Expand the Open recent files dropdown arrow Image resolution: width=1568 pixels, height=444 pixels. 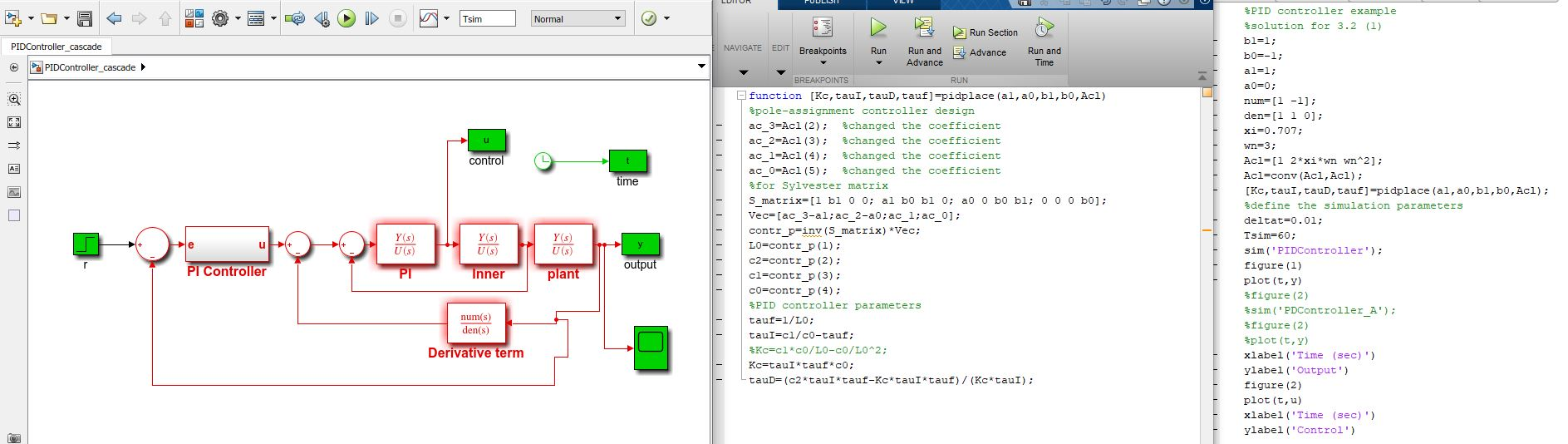pos(66,18)
